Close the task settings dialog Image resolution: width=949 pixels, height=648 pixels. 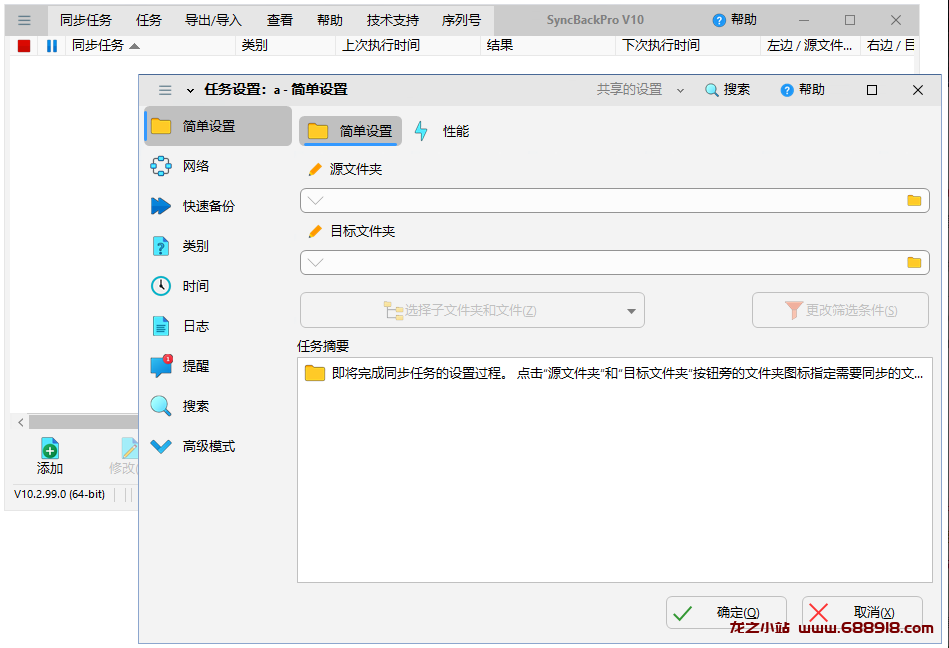(918, 90)
